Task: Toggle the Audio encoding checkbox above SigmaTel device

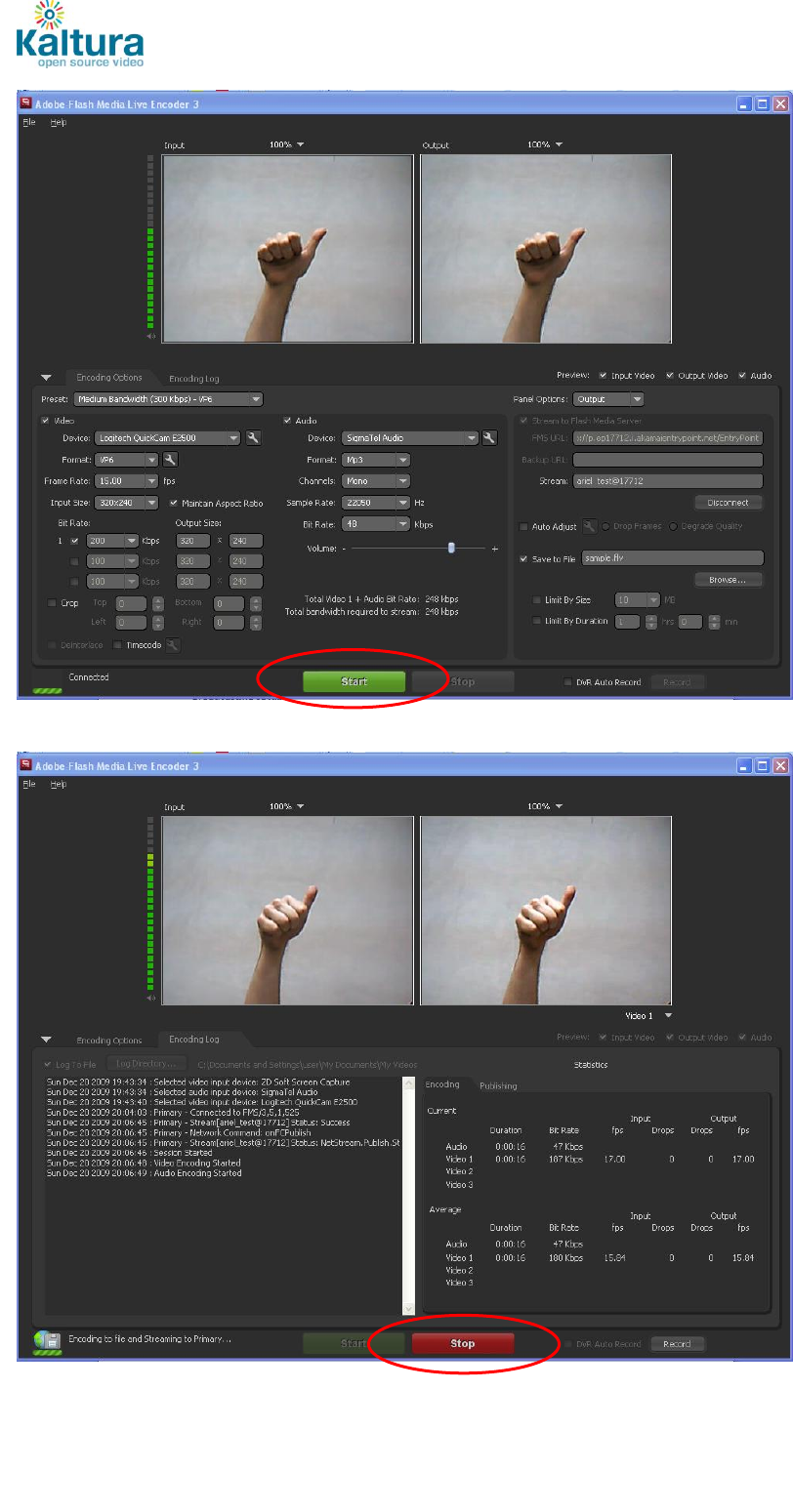Action: 287,421
